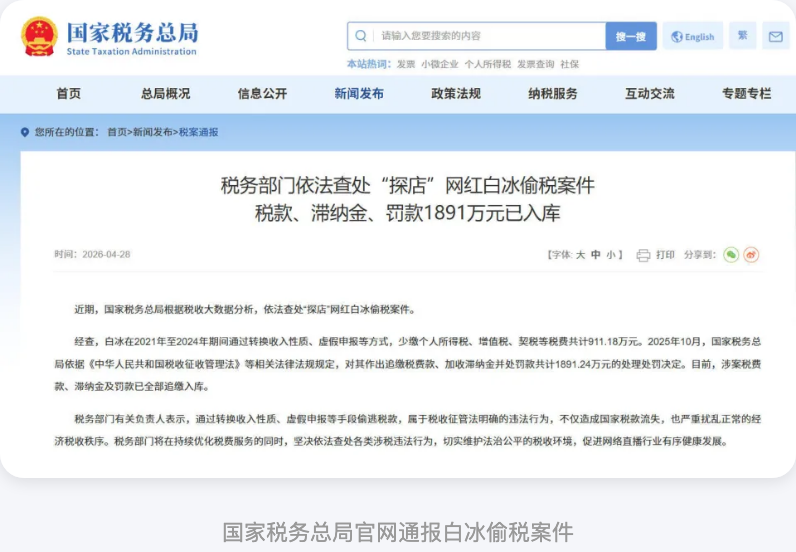Open the 总局概况 navigation tab
The height and width of the screenshot is (552, 796).
(165, 93)
